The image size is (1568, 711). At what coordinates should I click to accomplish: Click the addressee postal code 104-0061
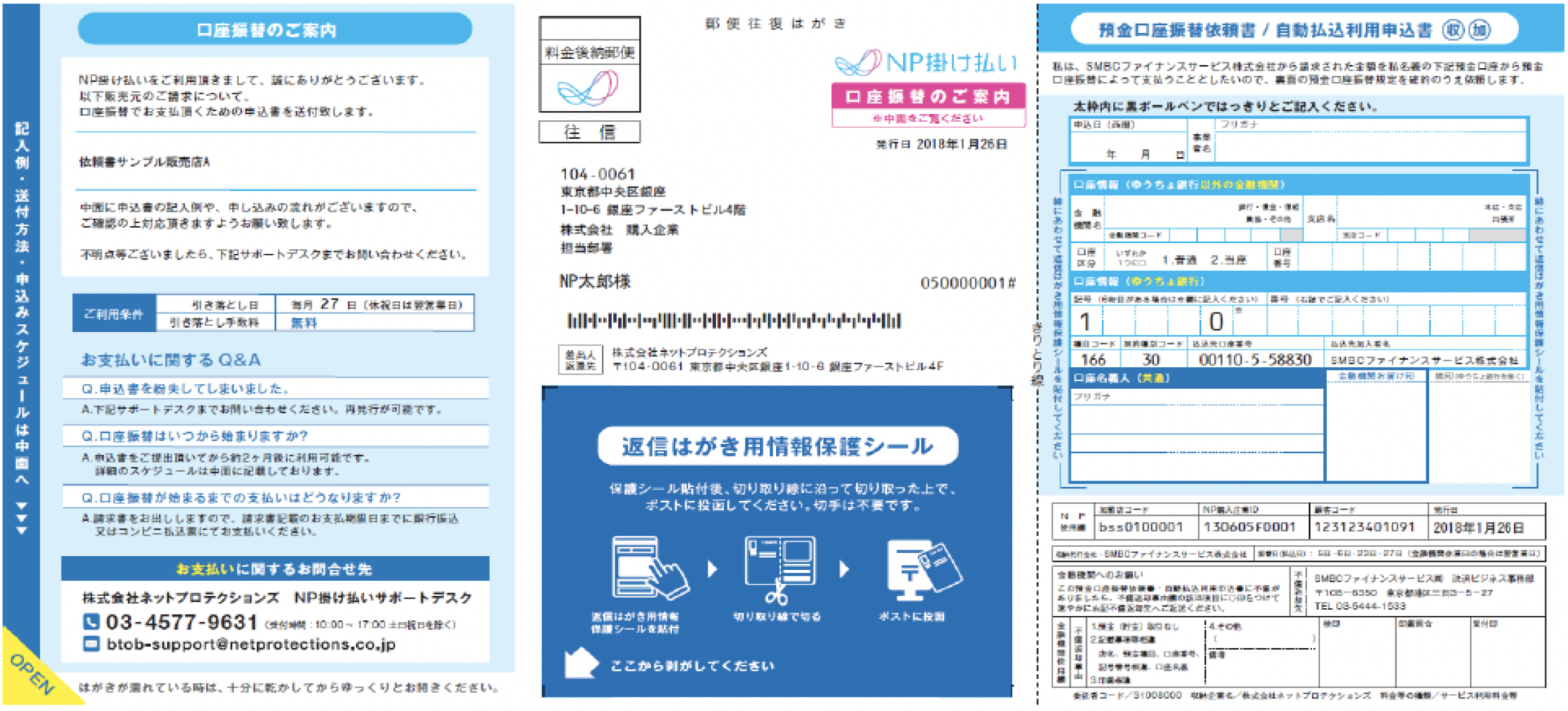(598, 174)
